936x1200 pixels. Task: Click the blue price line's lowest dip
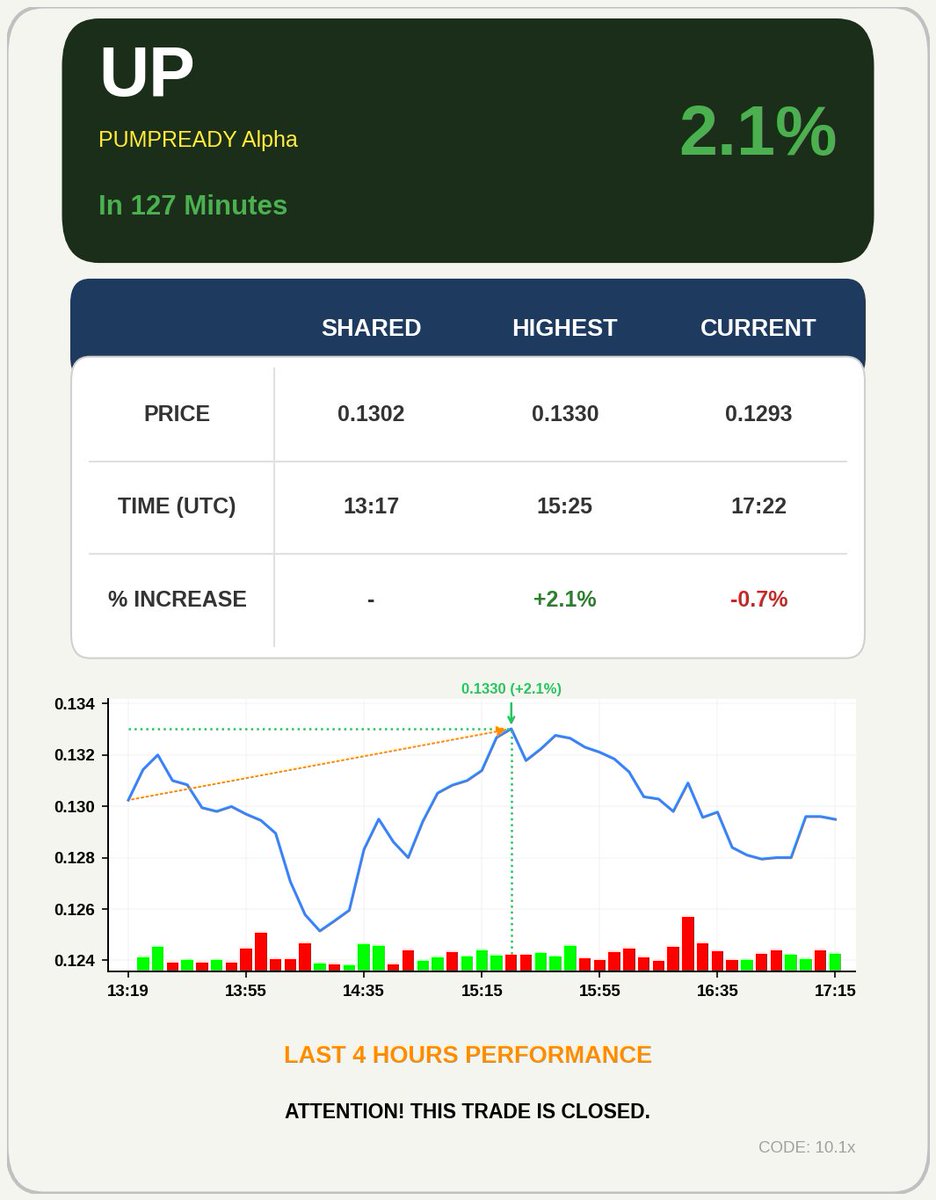click(x=320, y=930)
